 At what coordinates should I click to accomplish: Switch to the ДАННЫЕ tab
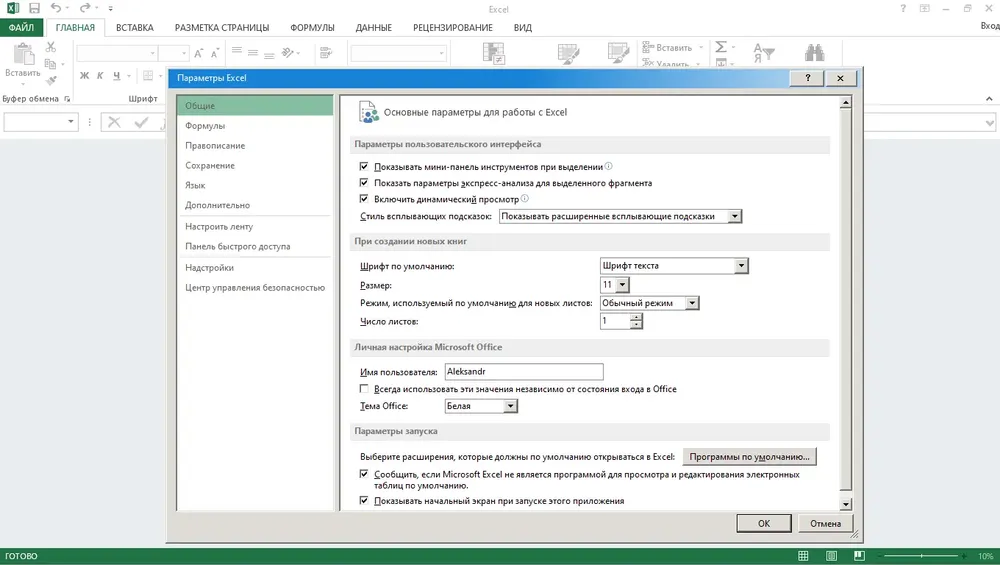374,27
